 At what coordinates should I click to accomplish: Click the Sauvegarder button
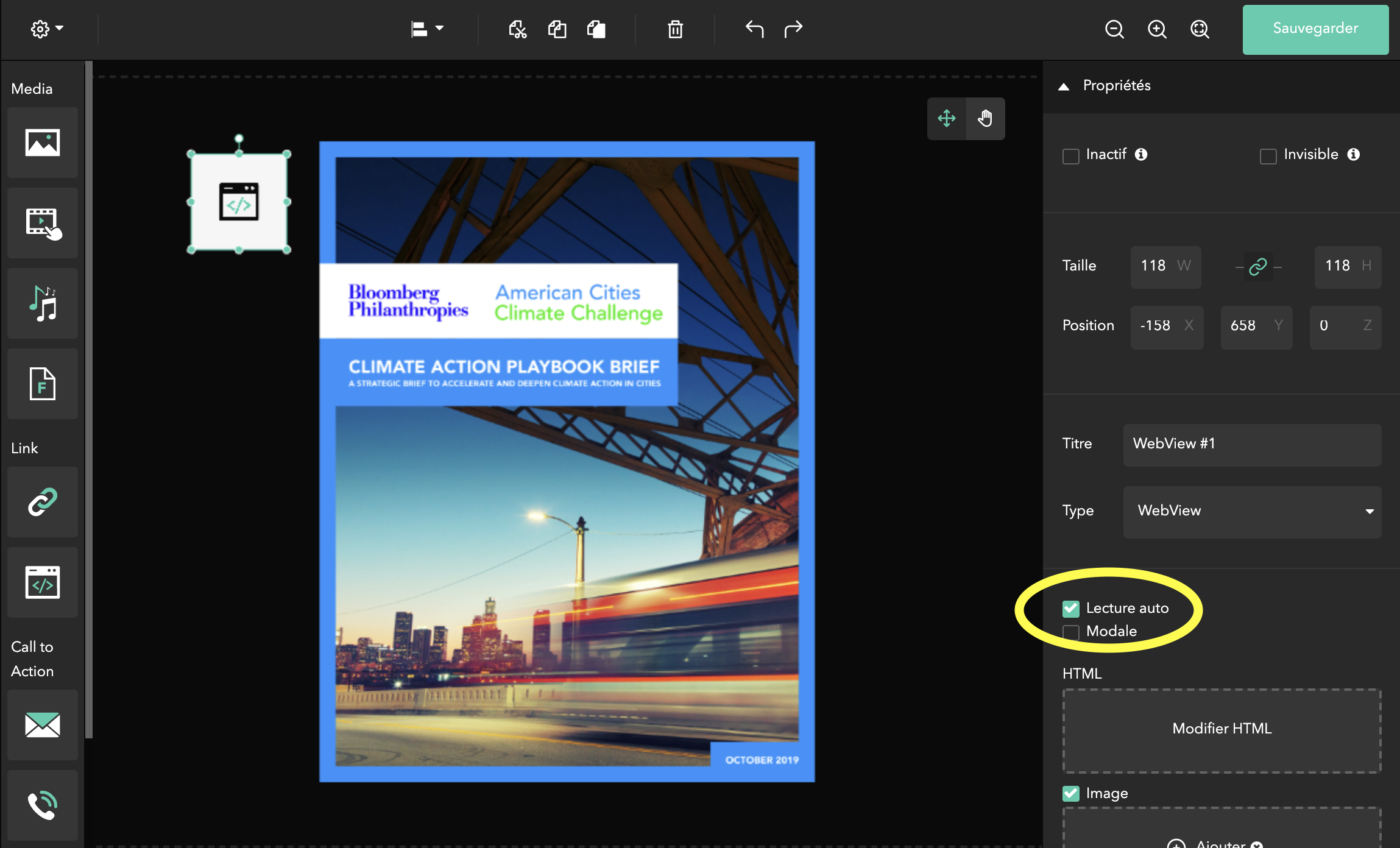coord(1315,29)
